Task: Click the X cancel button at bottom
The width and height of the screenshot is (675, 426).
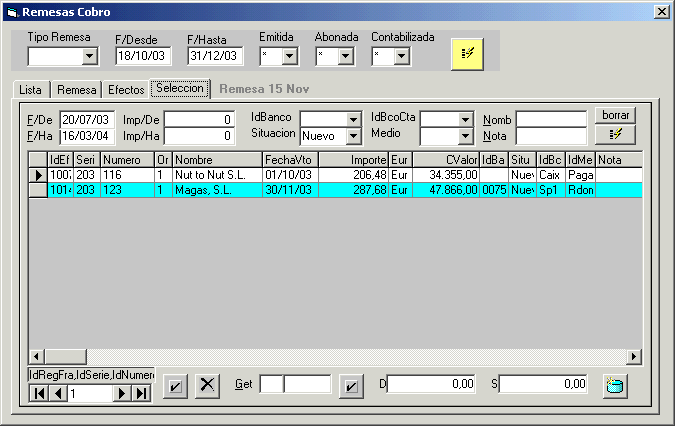Action: pyautogui.click(x=207, y=387)
